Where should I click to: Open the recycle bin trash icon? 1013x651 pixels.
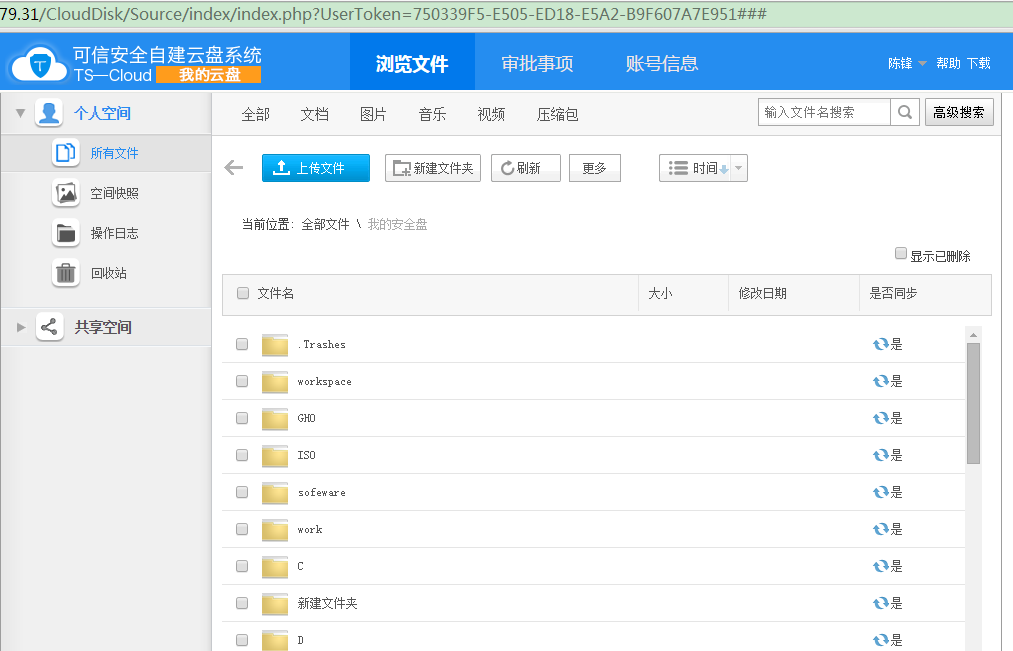click(66, 273)
